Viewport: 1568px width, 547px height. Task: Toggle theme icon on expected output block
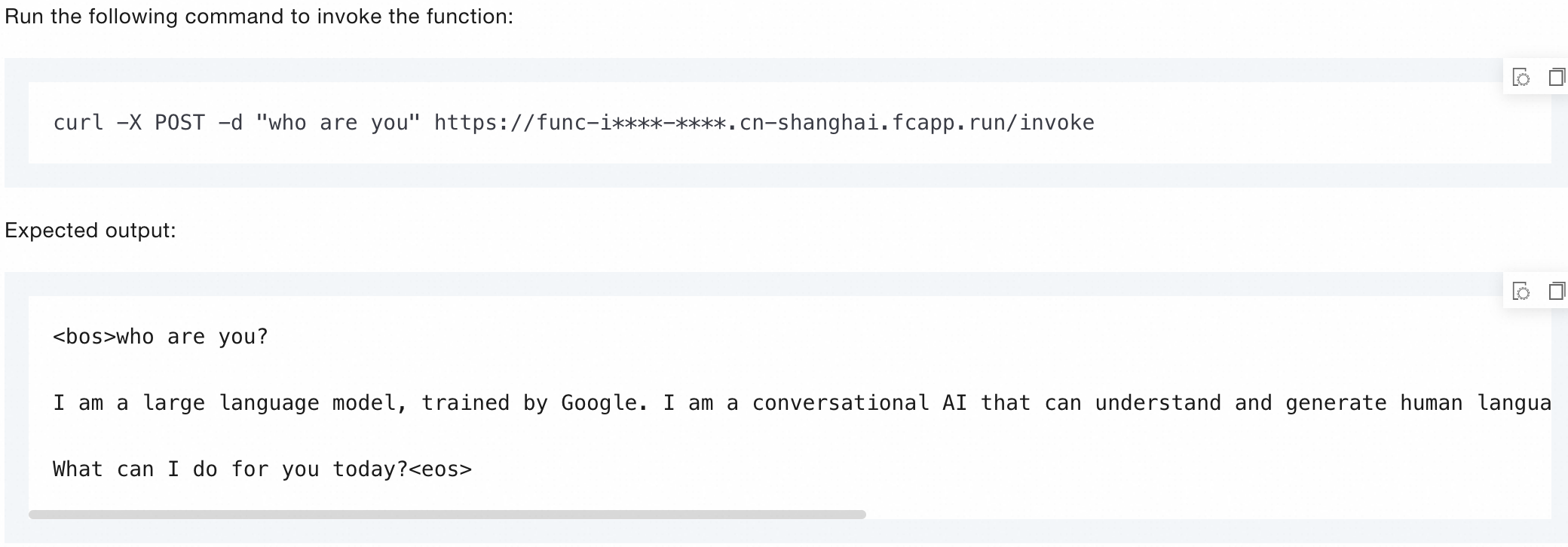pos(1521,292)
